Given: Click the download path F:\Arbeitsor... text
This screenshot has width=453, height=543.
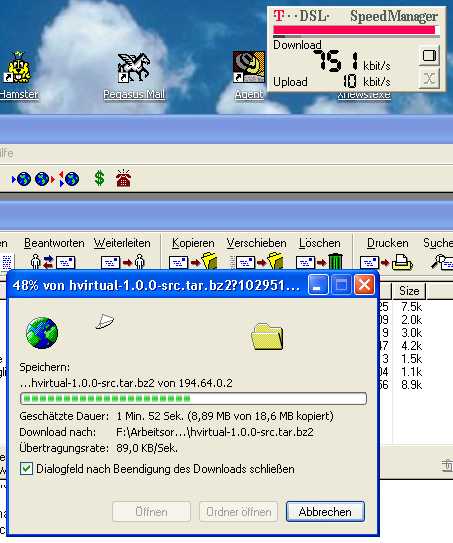Looking at the screenshot, I should pos(215,432).
